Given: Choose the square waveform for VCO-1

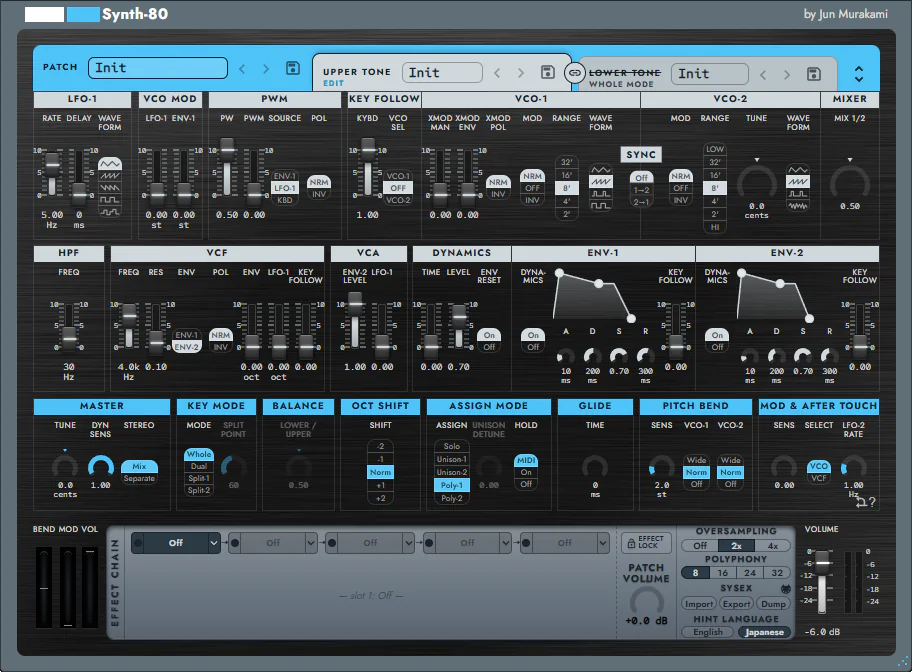Looking at the screenshot, I should [601, 205].
